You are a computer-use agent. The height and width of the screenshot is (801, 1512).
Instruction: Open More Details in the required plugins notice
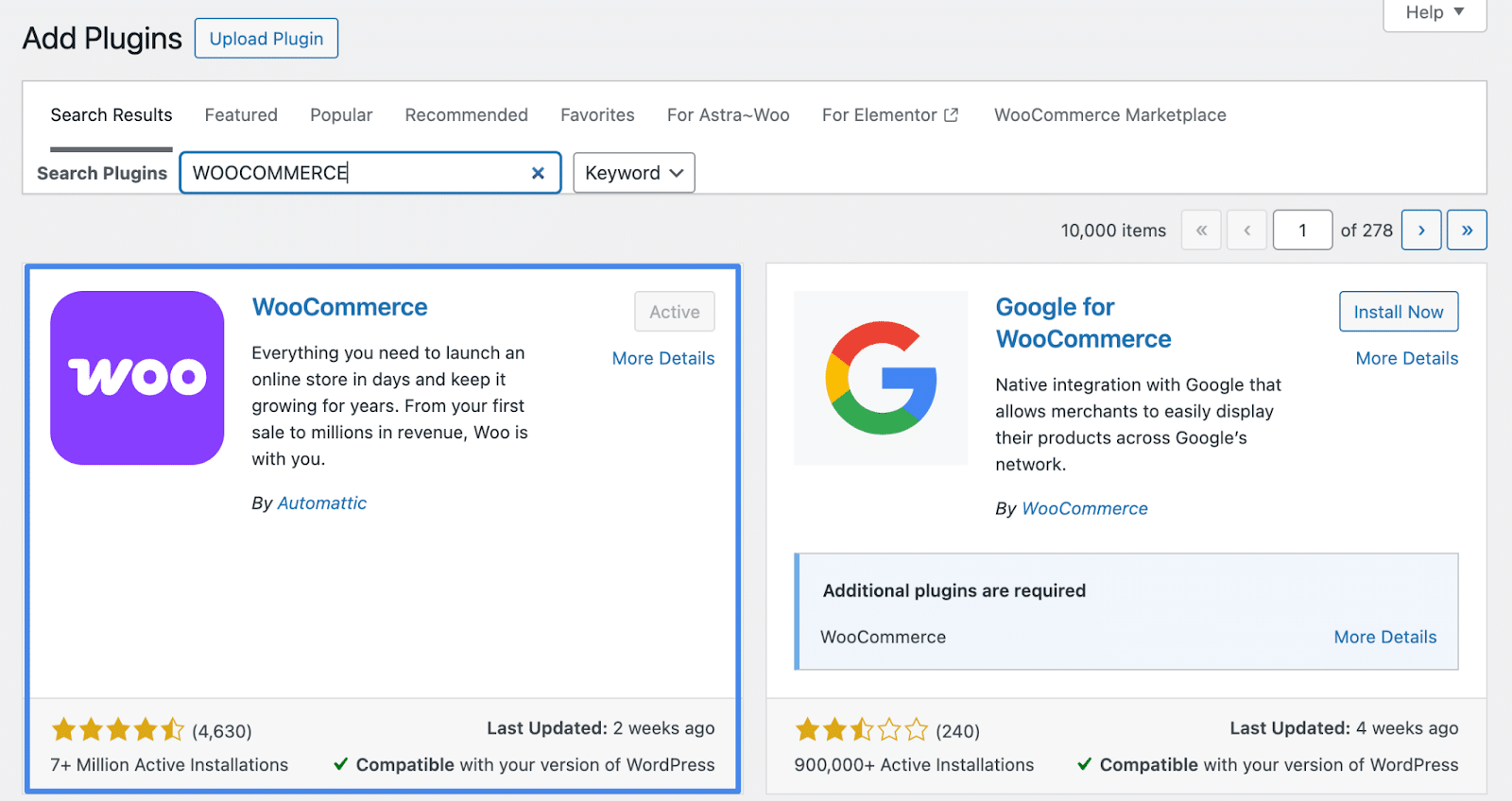[x=1385, y=637]
